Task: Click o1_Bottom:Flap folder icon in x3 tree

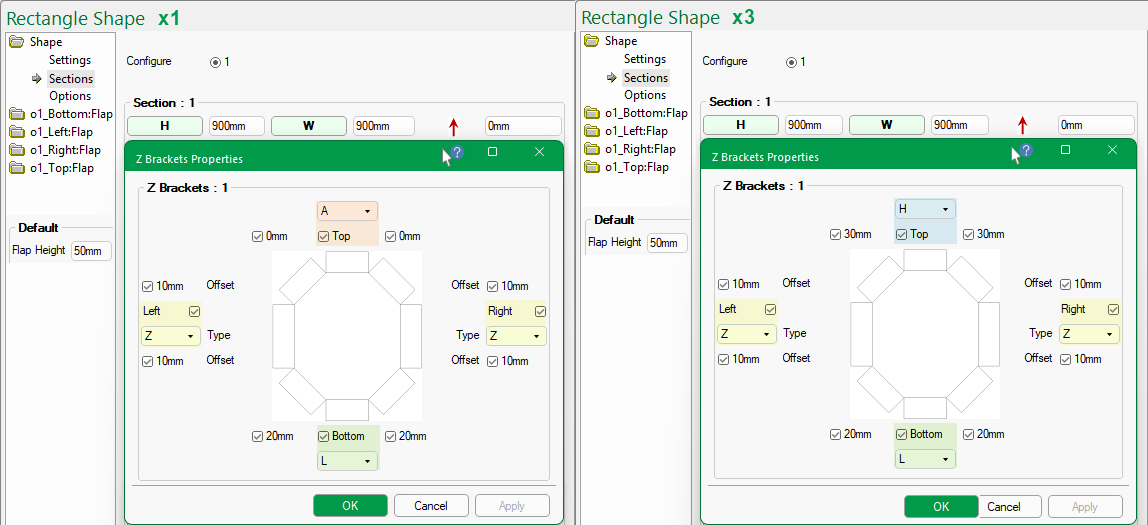Action: 592,113
